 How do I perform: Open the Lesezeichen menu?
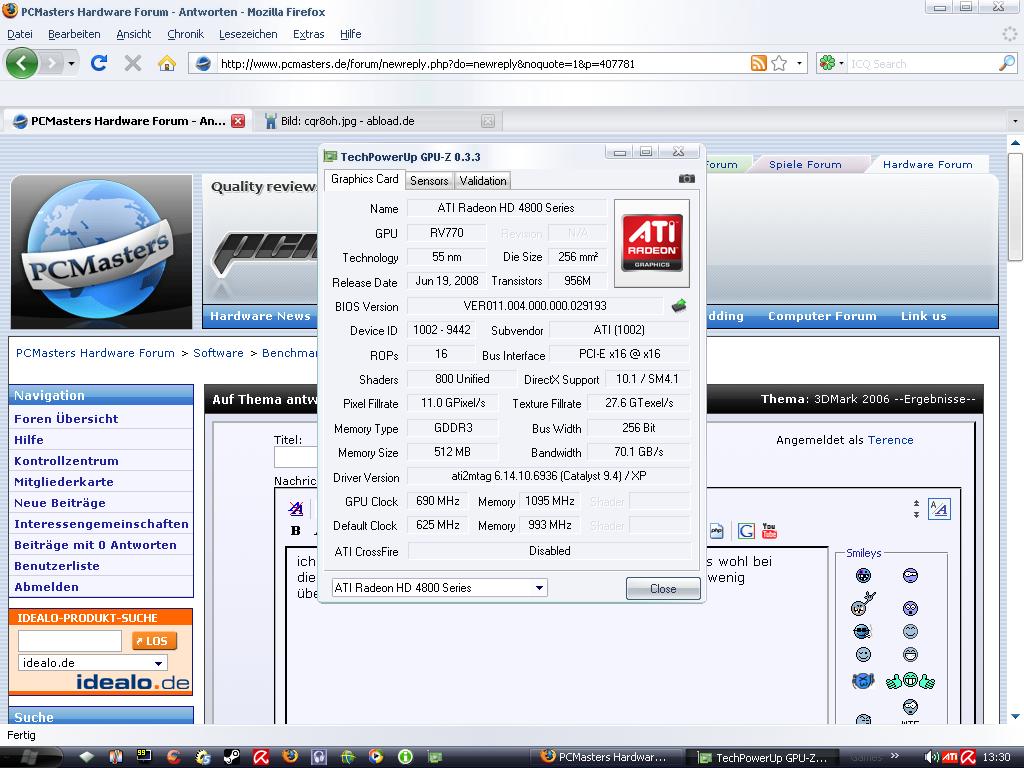(248, 34)
